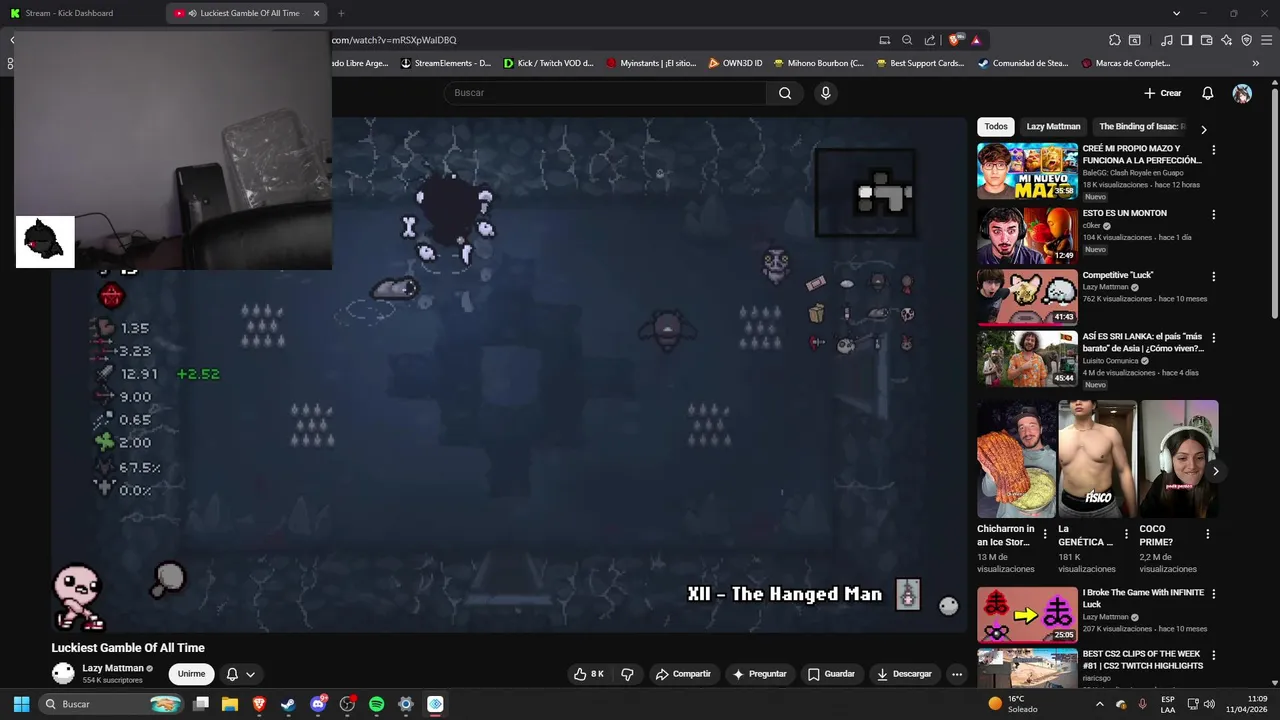Focus the YouTube Buscar search field
The height and width of the screenshot is (720, 1280).
click(605, 93)
